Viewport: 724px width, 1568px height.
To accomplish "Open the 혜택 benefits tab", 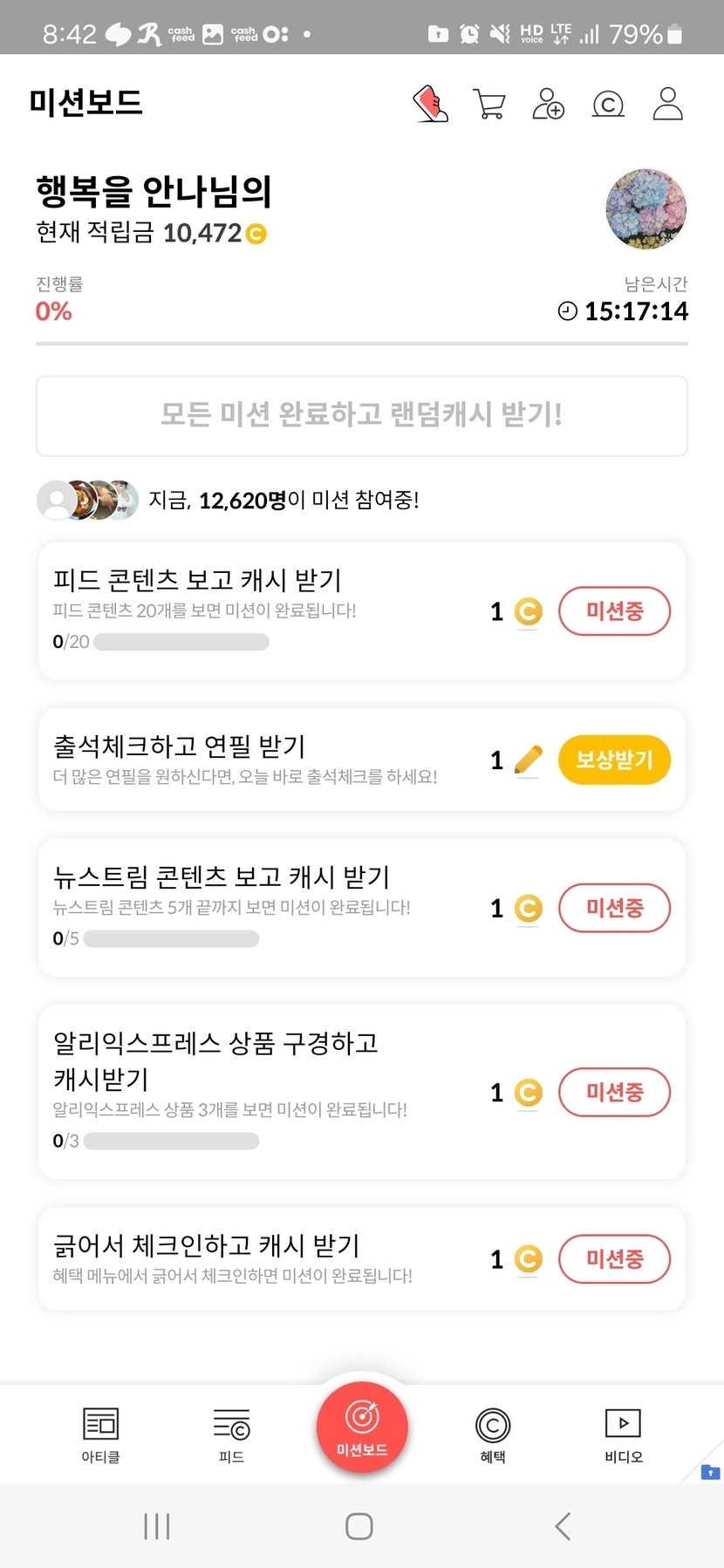I will (x=493, y=1435).
